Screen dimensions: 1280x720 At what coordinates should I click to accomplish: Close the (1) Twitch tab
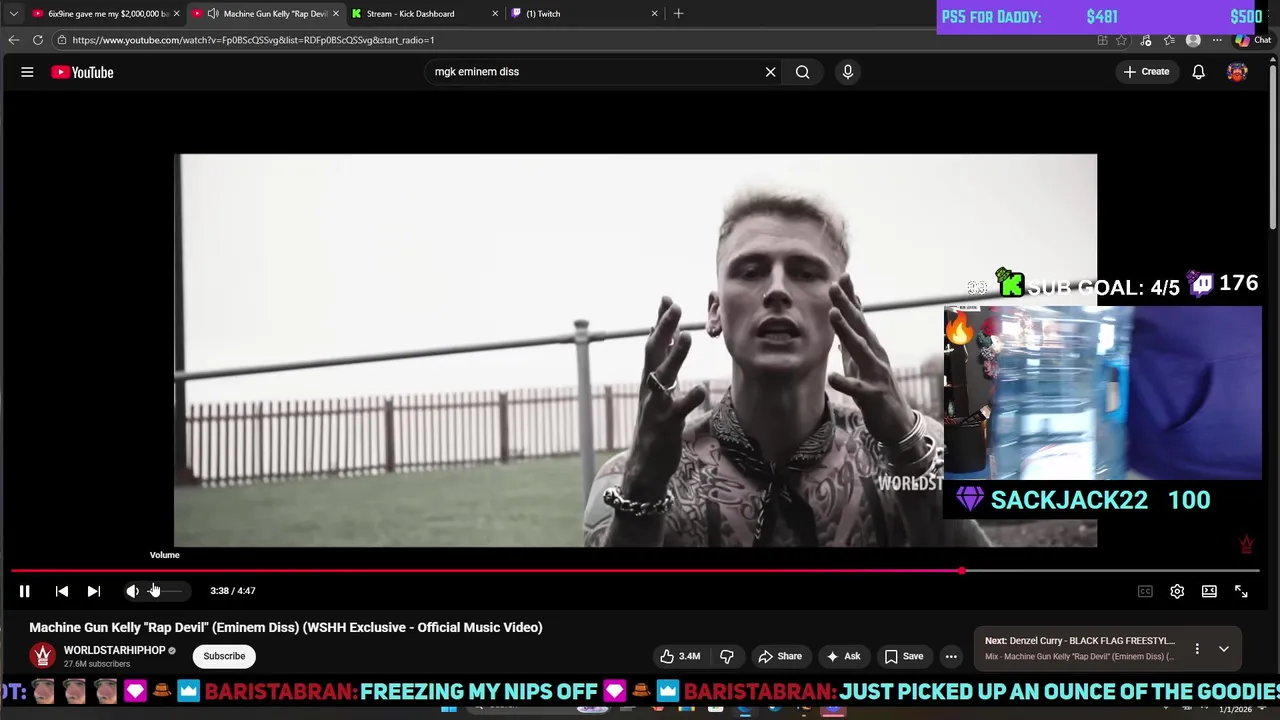(654, 14)
